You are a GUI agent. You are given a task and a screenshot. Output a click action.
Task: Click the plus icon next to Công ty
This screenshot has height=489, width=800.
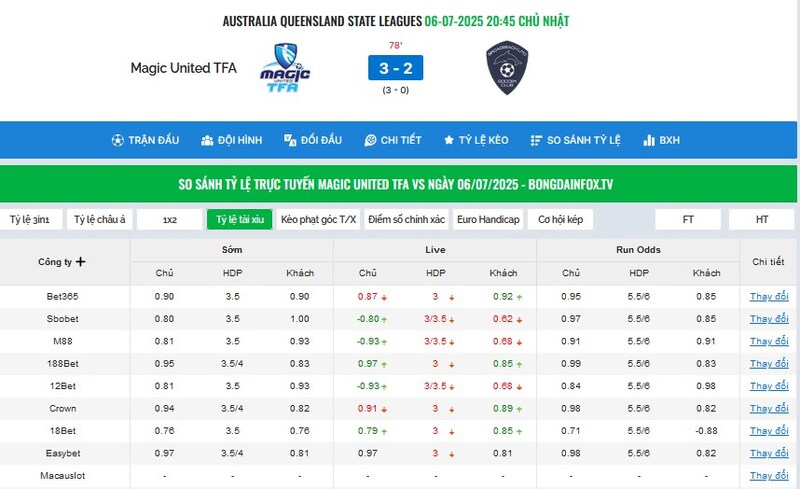(x=80, y=262)
